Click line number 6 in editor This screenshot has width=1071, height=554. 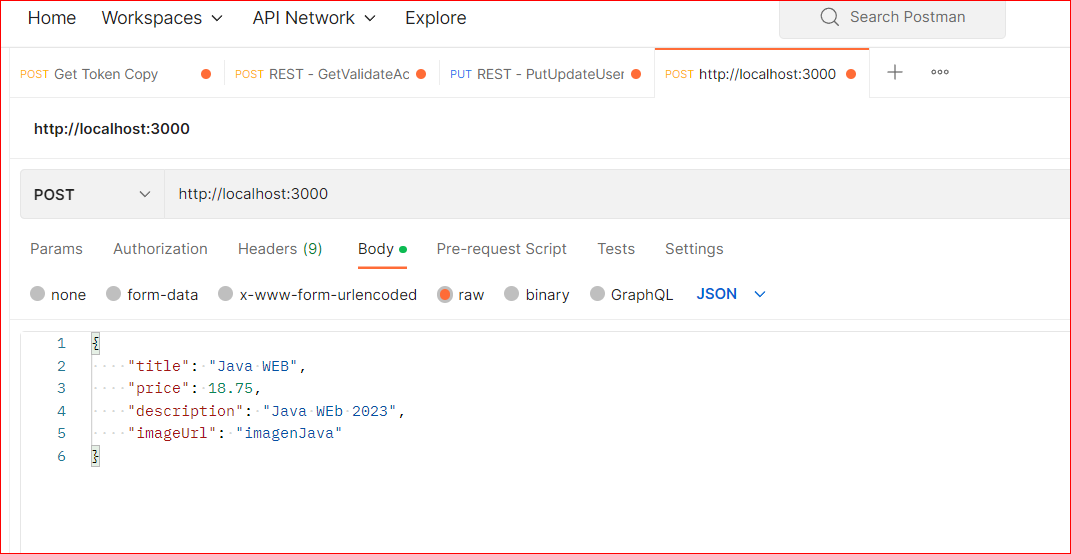click(x=61, y=456)
